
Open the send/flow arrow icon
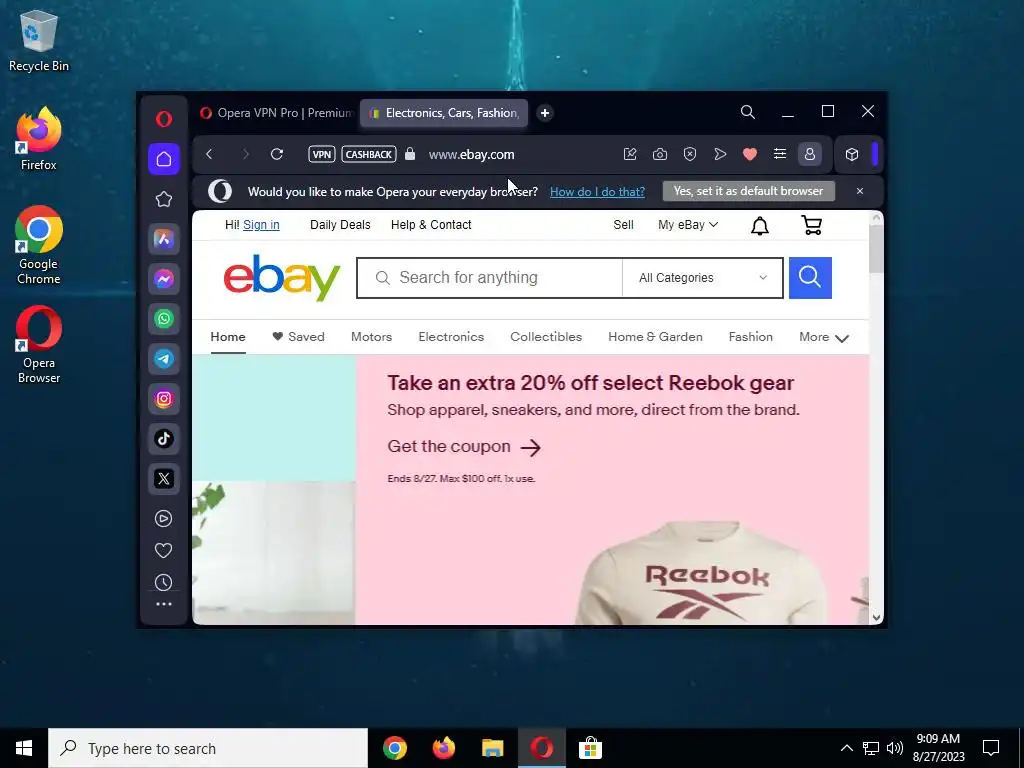(720, 154)
